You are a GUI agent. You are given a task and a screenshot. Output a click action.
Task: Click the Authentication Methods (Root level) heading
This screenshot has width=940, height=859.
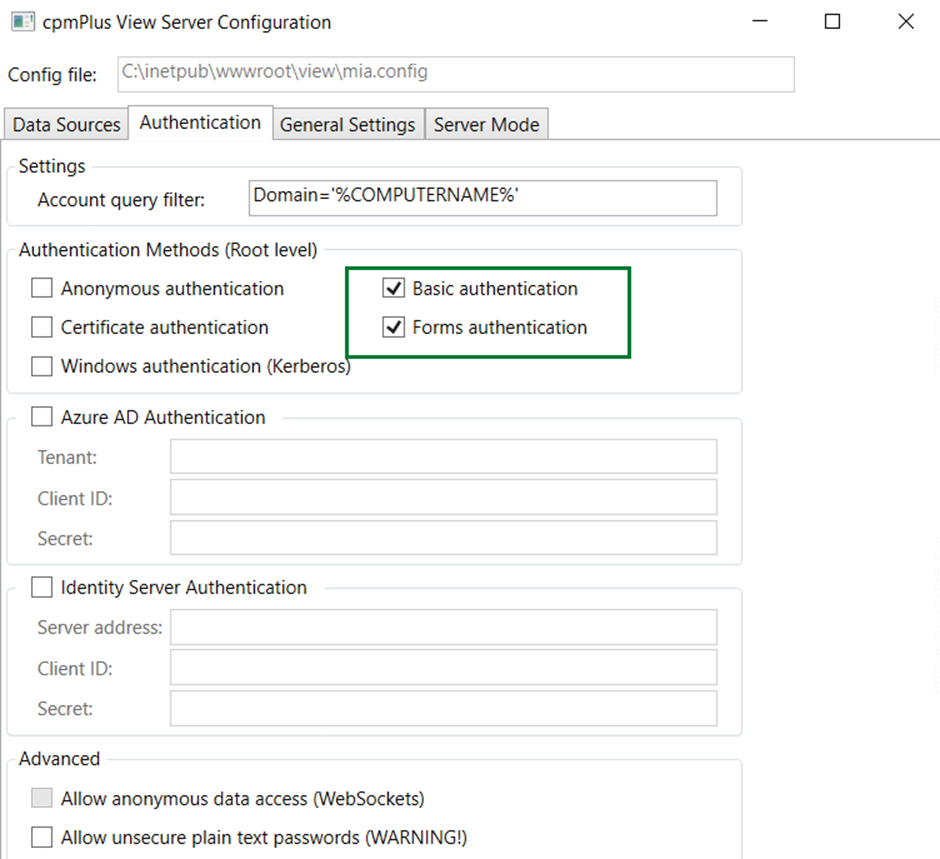[168, 249]
